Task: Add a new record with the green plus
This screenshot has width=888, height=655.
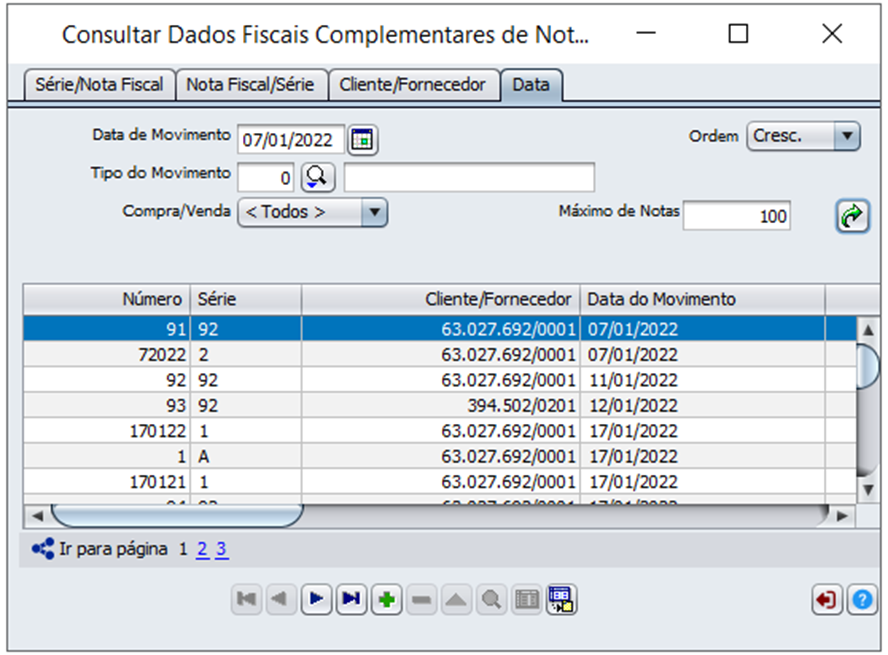Action: click(386, 599)
